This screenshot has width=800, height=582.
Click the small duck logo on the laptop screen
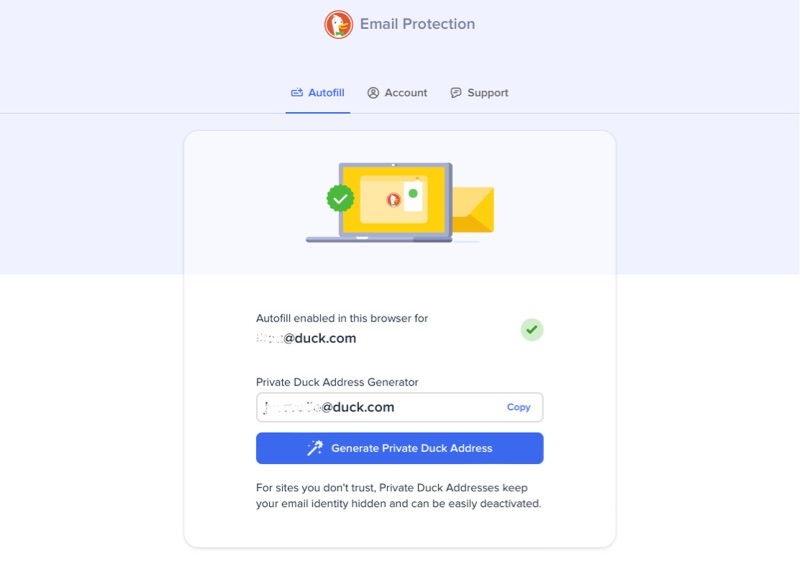pos(393,200)
